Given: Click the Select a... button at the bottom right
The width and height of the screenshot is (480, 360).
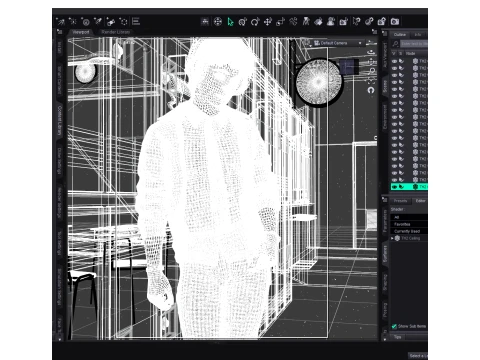Looking at the screenshot, I should click(x=418, y=356).
